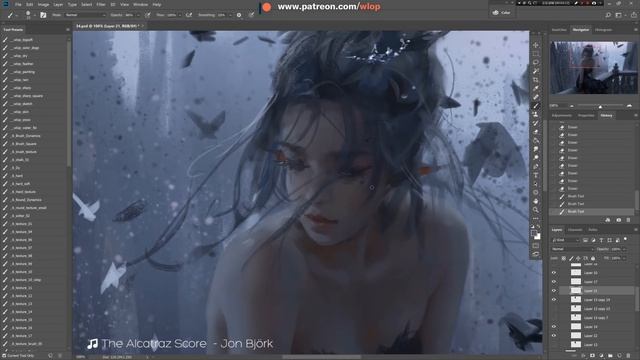Image resolution: width=640 pixels, height=360 pixels.
Task: Select the Type tool
Action: click(536, 175)
